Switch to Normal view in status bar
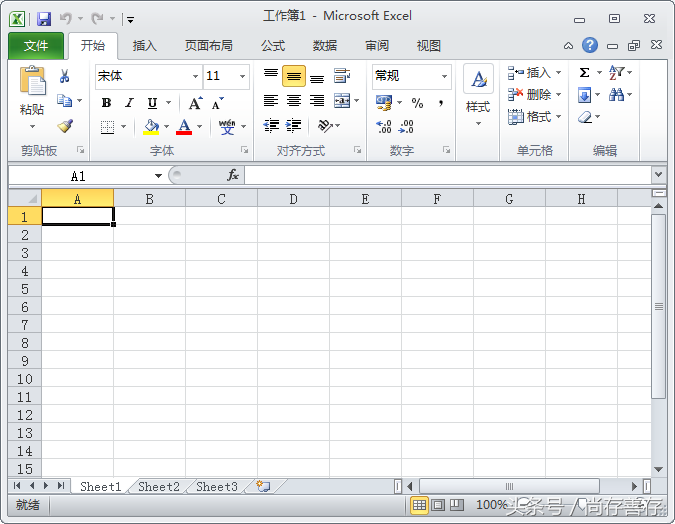The image size is (675, 524). [419, 505]
